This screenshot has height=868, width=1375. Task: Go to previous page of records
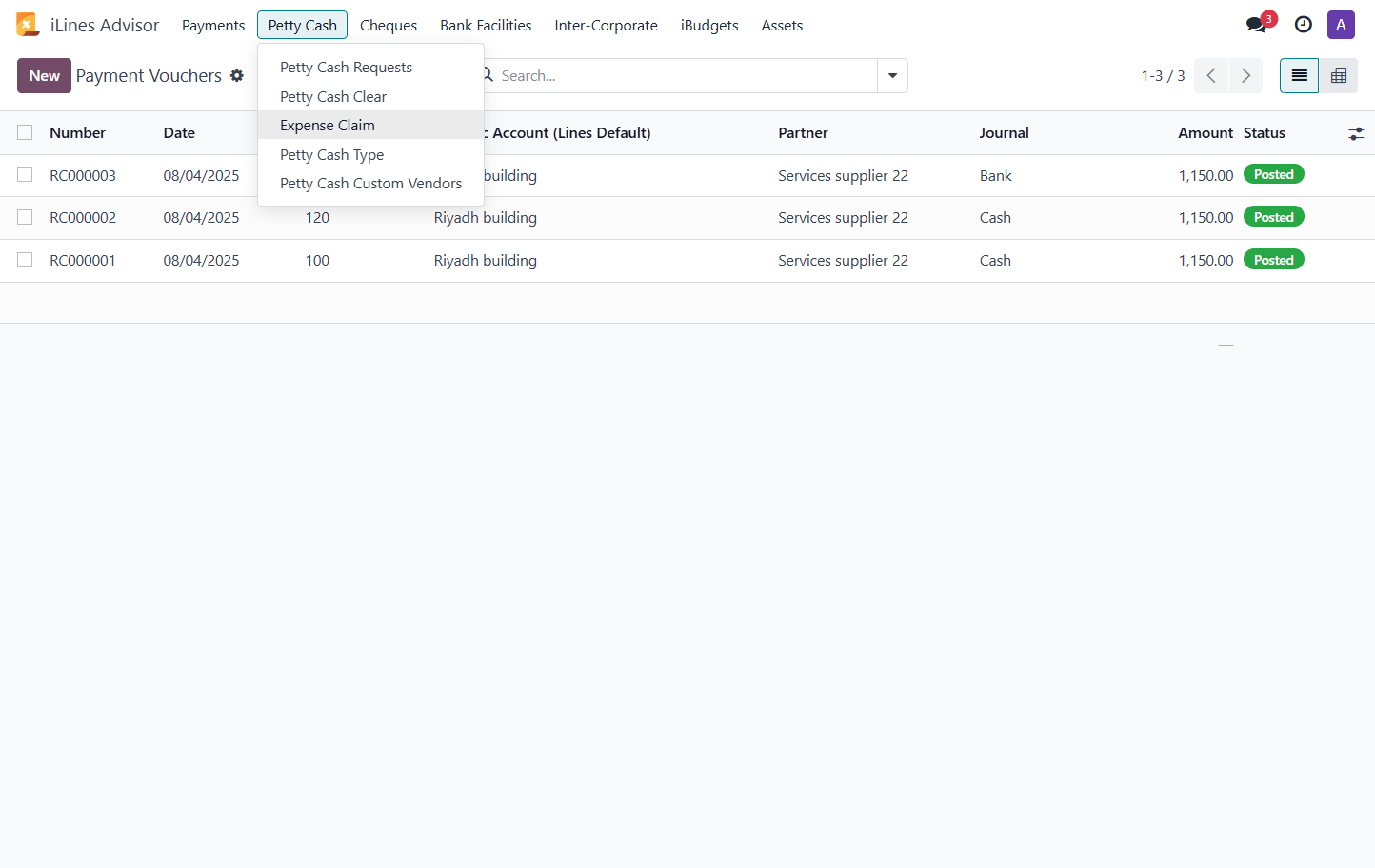(x=1211, y=75)
